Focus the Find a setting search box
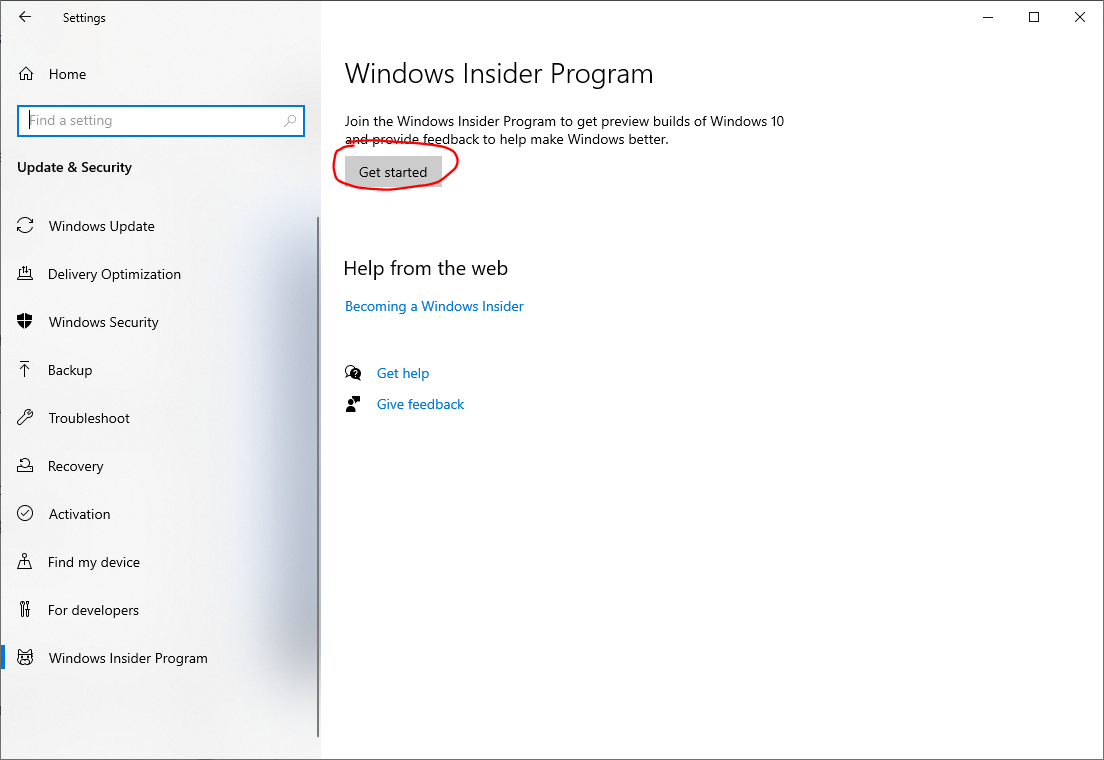1104x760 pixels. point(161,120)
